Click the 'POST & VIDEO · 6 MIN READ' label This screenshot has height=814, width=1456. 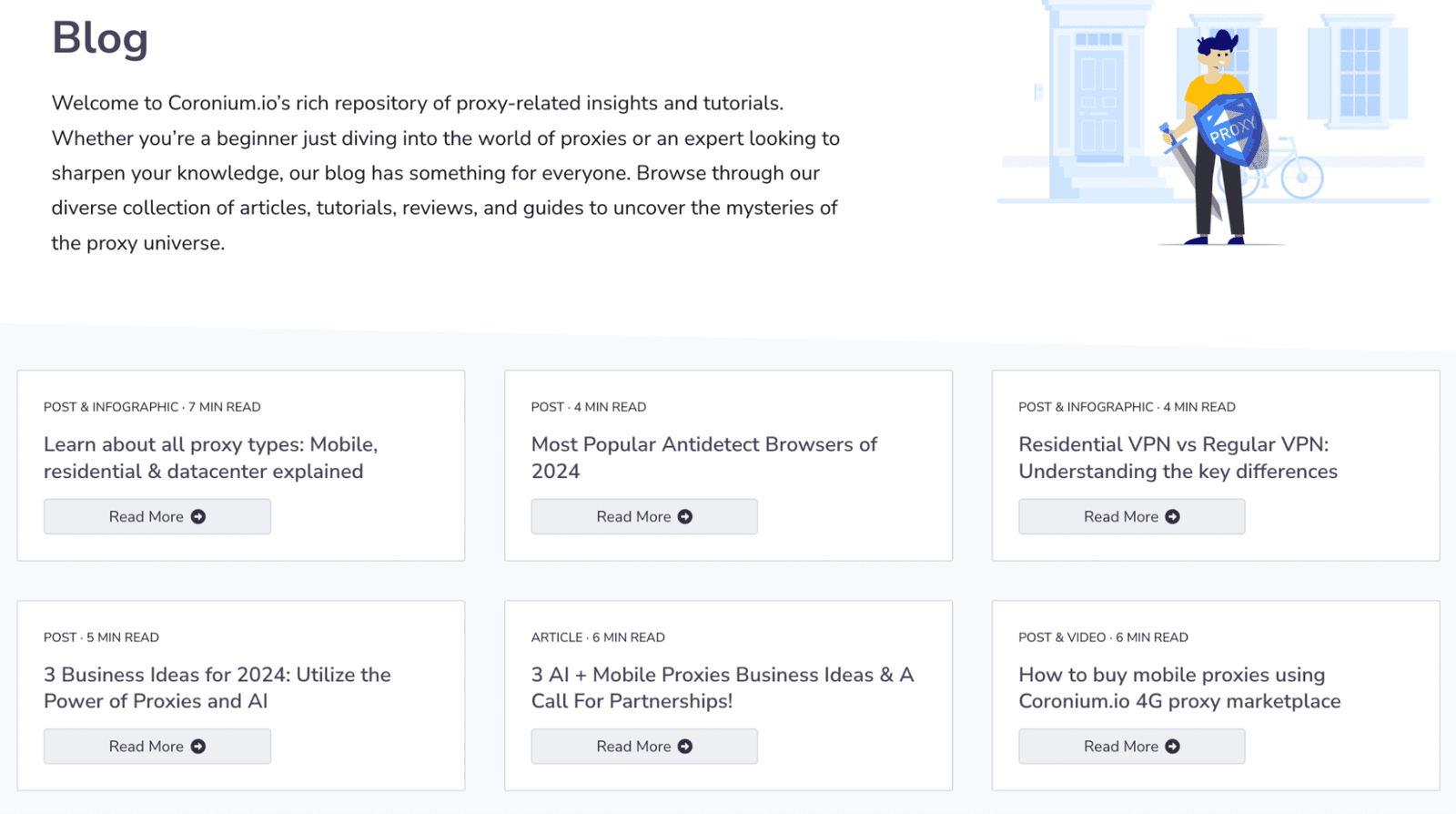[1103, 637]
